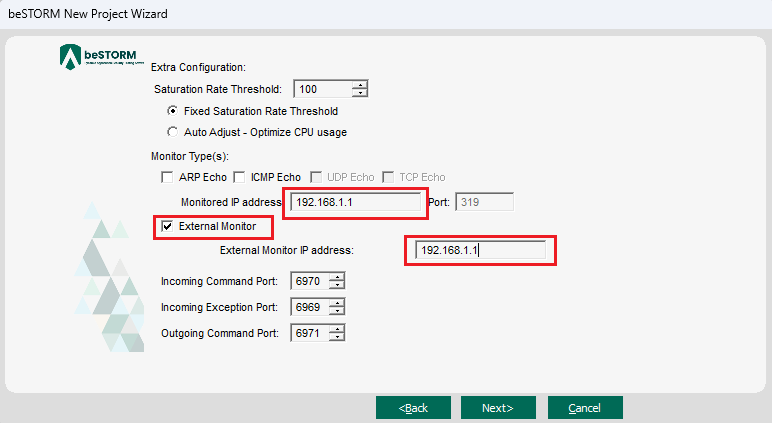Click the Port field showing 319
772x423 pixels.
[x=484, y=202]
